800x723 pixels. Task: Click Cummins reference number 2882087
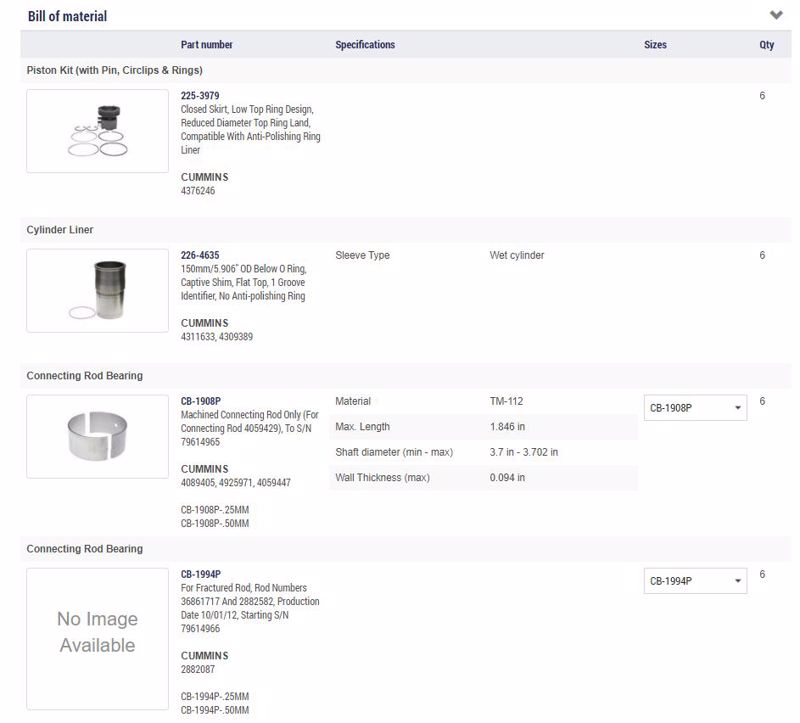(x=198, y=669)
